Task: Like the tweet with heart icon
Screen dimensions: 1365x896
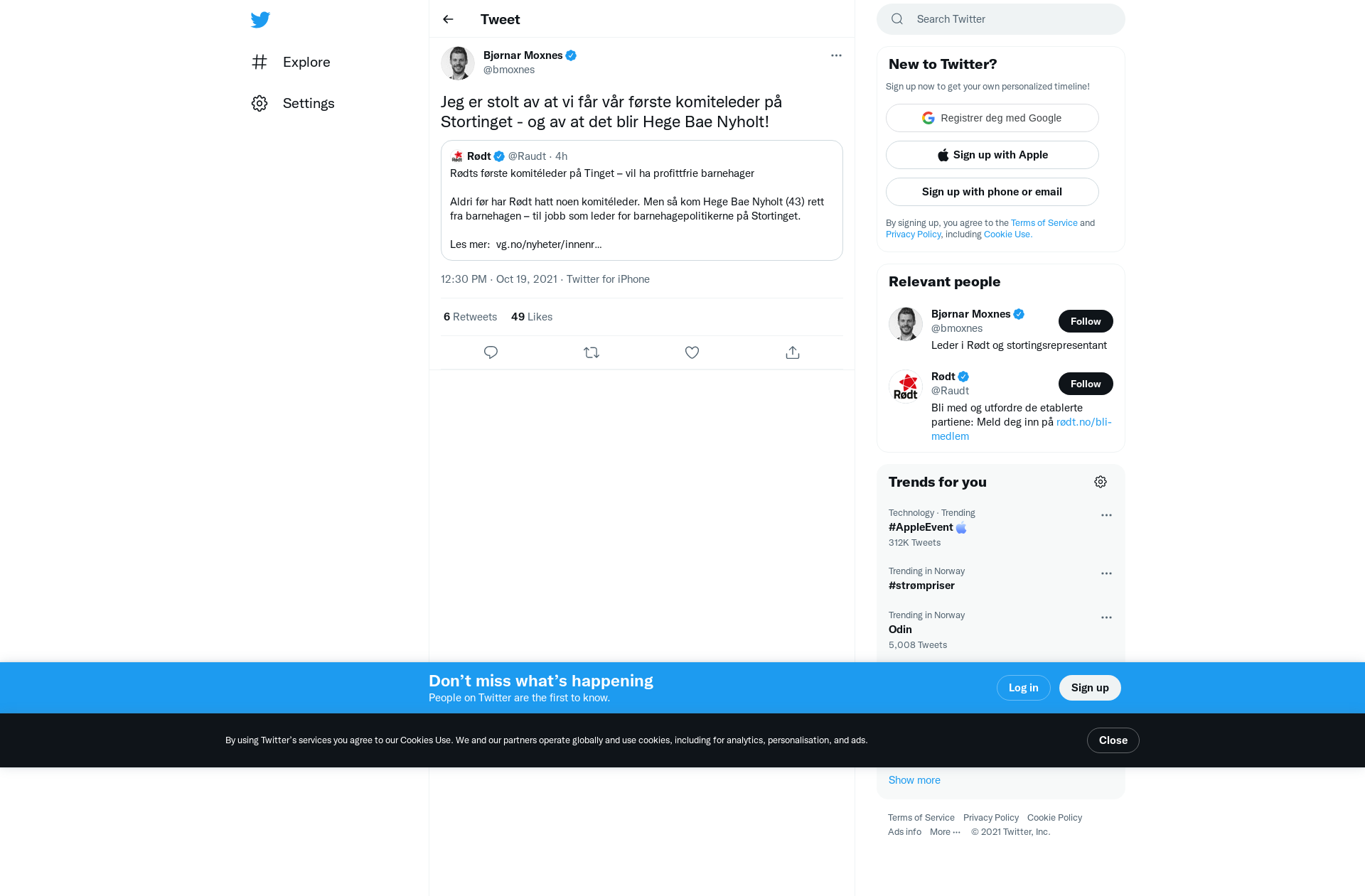Action: (692, 352)
